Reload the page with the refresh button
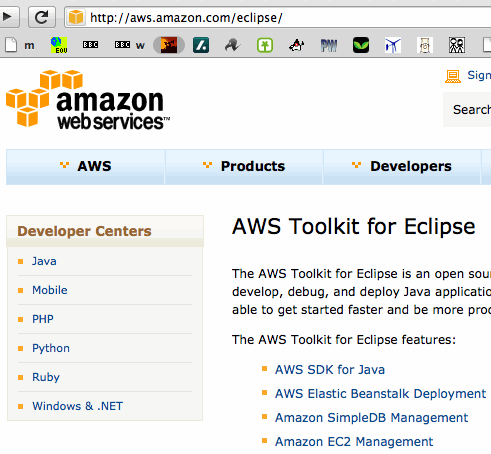Image resolution: width=491 pixels, height=454 pixels. (x=42, y=17)
